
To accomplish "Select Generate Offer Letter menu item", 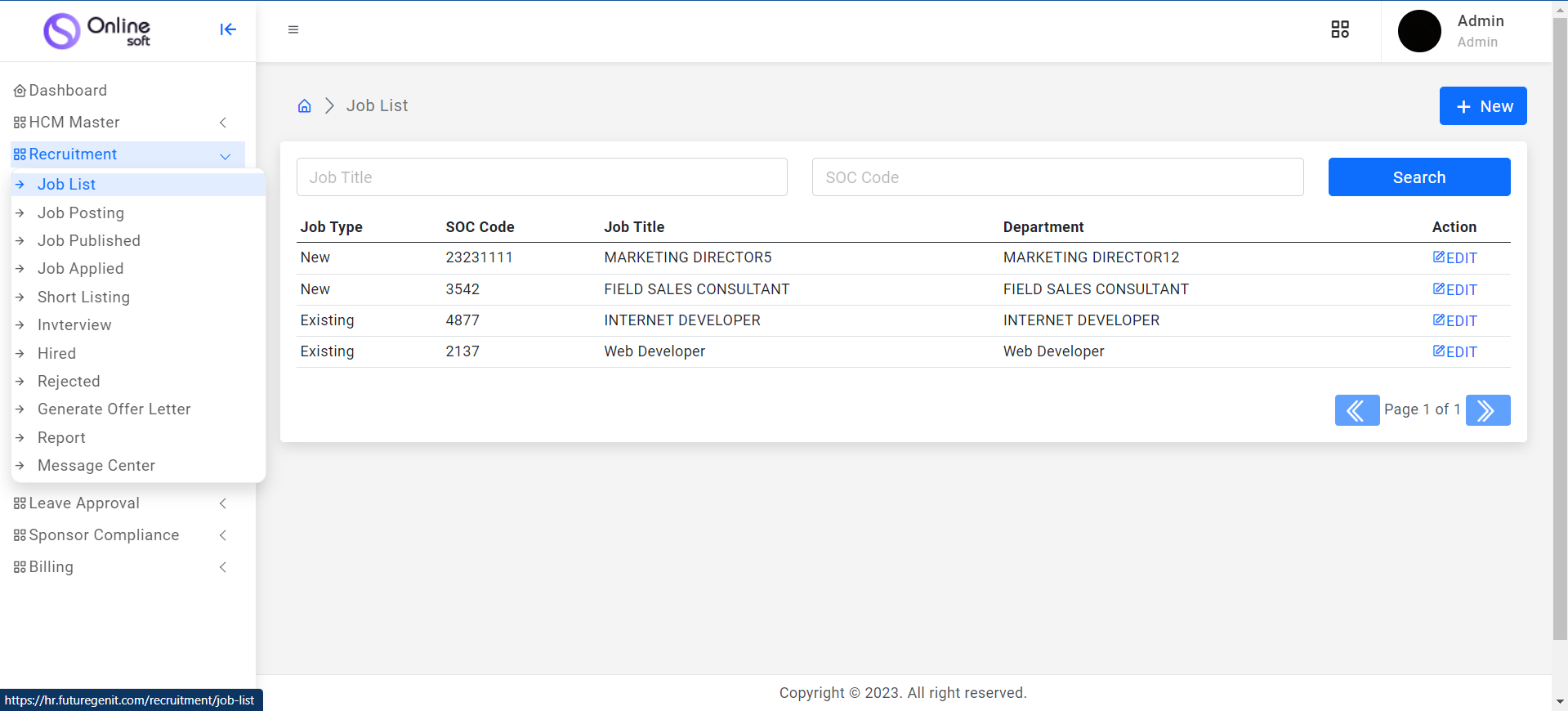I will click(x=114, y=409).
